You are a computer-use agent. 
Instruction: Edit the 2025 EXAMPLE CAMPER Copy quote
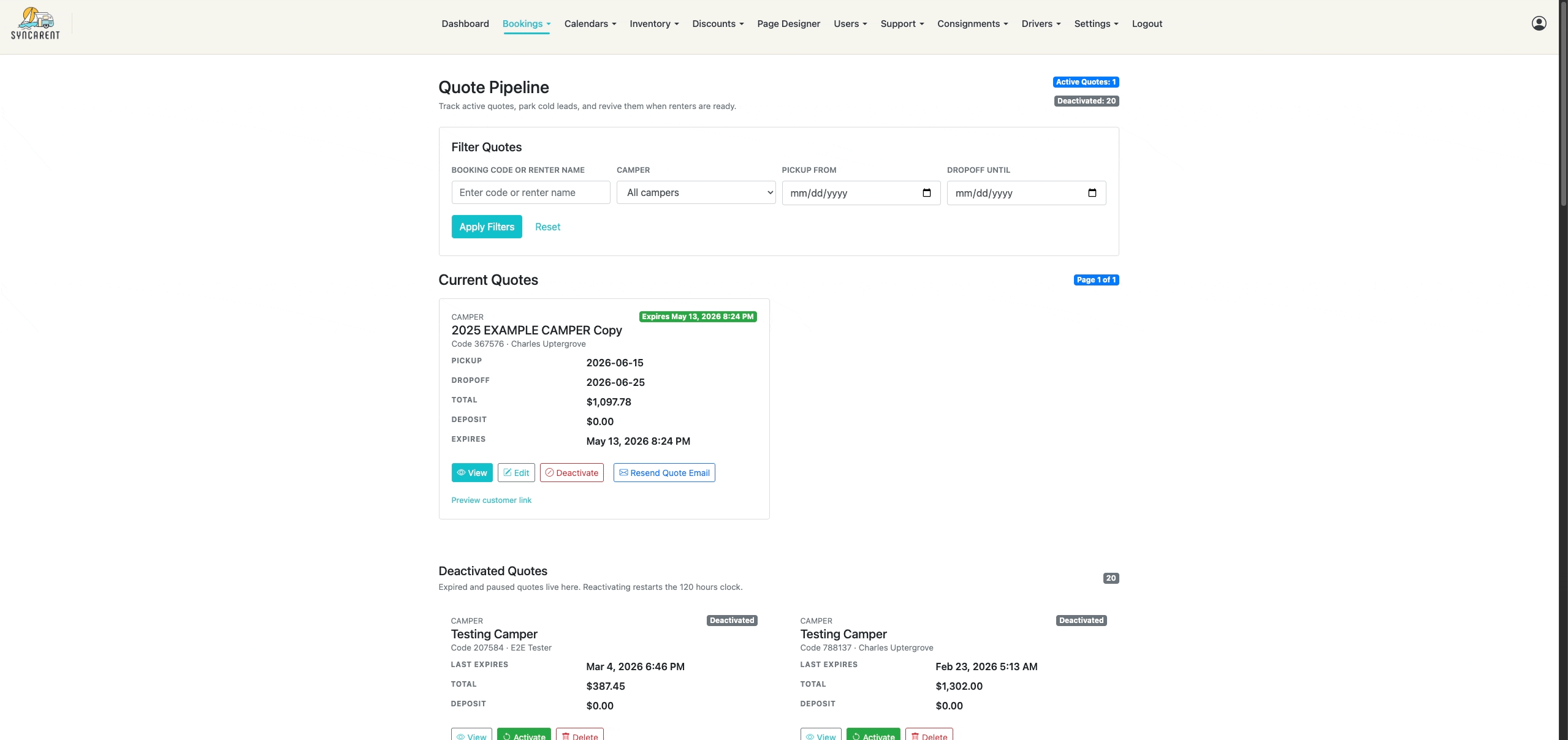pos(516,473)
